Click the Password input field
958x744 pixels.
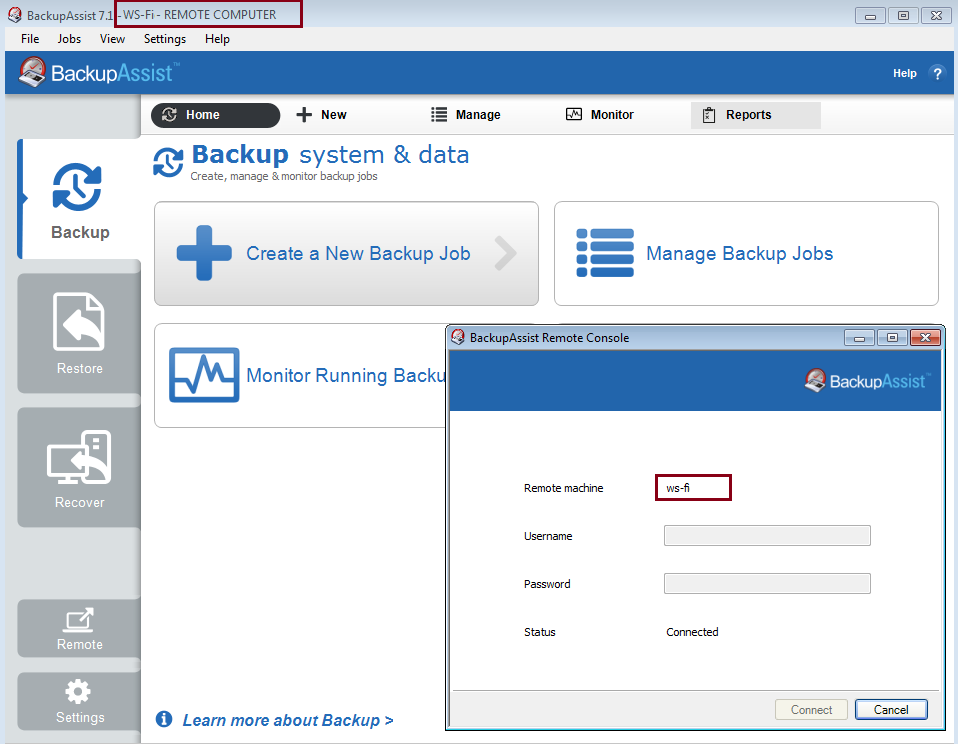767,583
